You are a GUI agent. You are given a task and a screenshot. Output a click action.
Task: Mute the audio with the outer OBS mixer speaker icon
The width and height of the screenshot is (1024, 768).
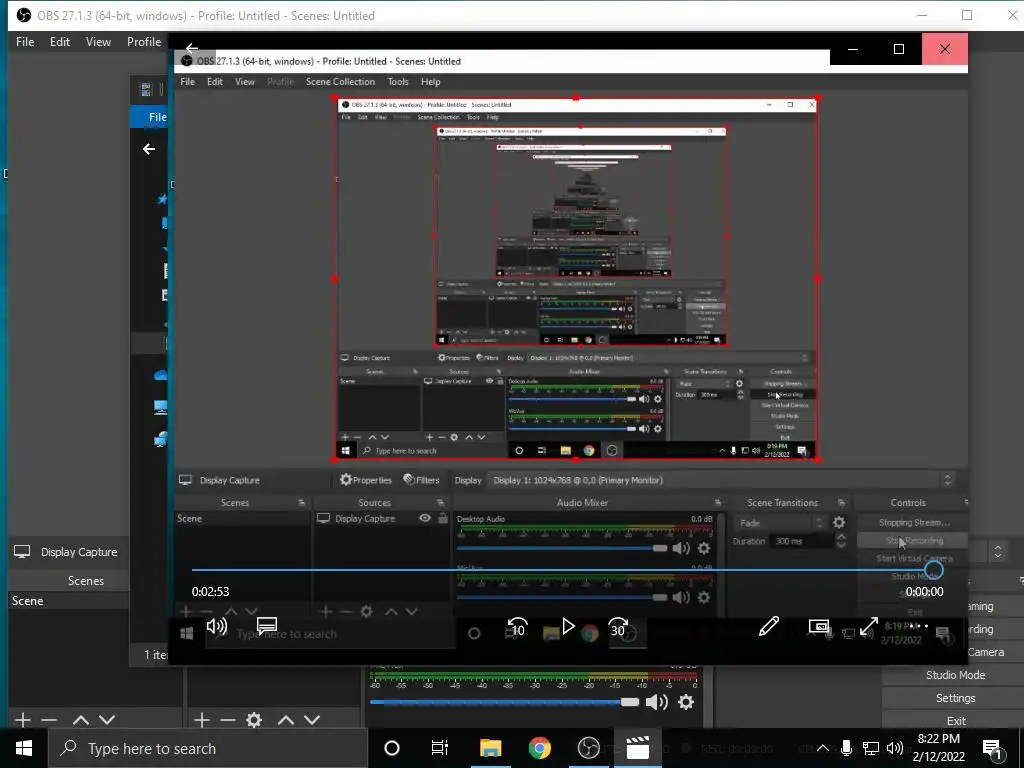click(x=656, y=702)
